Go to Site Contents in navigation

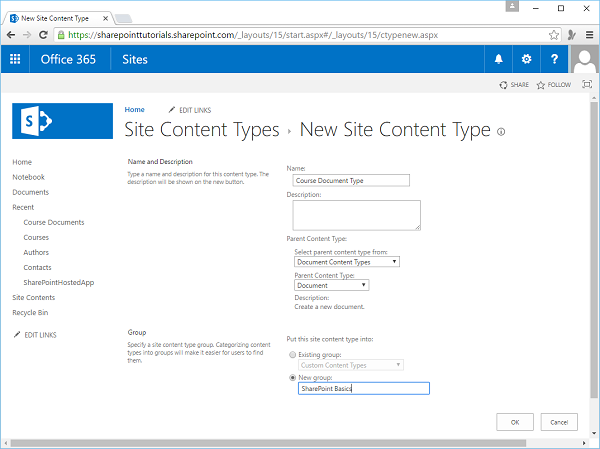(33, 297)
